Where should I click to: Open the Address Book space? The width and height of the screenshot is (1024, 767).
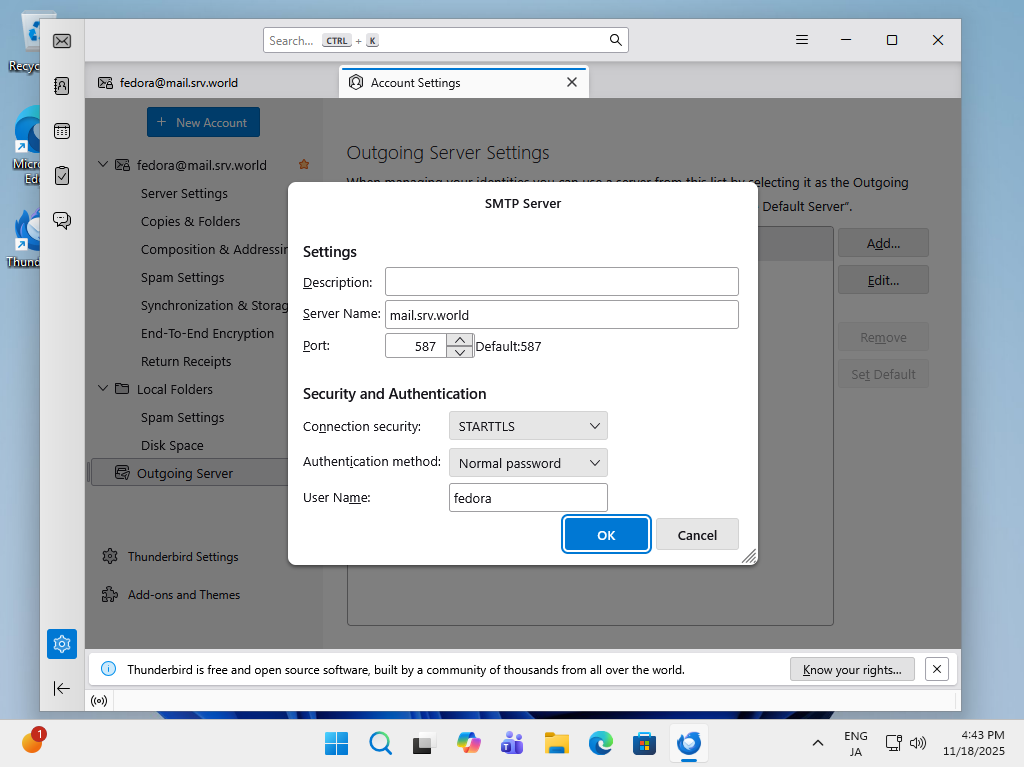pos(62,86)
